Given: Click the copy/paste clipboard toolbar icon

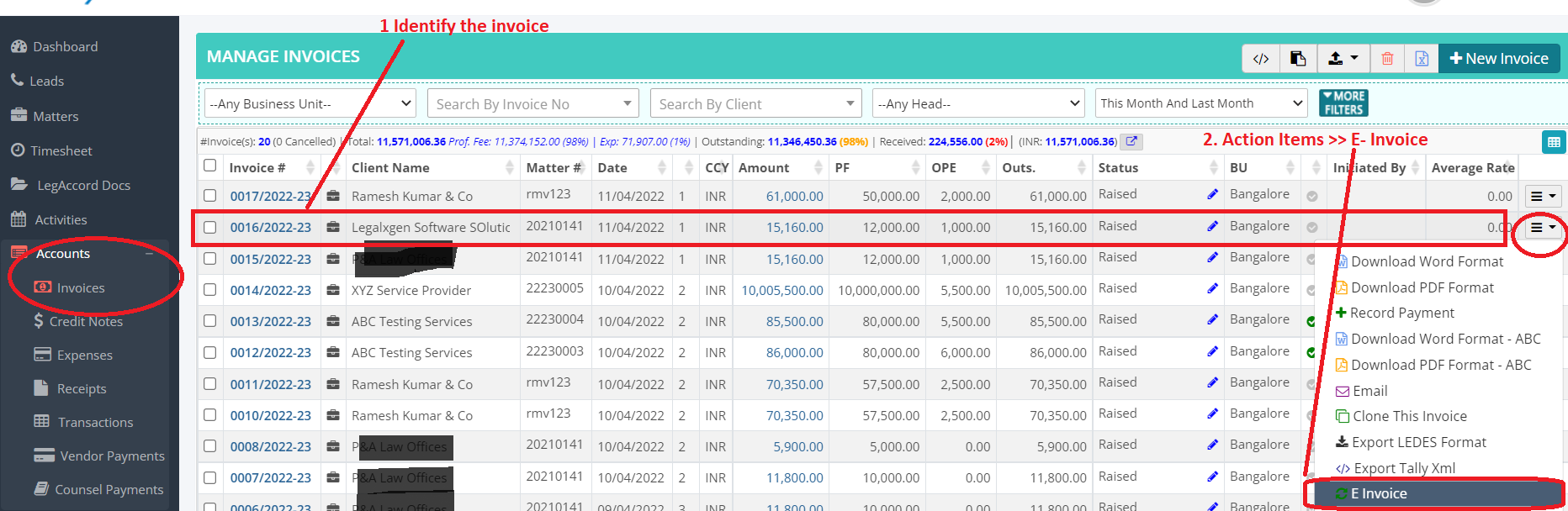Looking at the screenshot, I should coord(1298,59).
